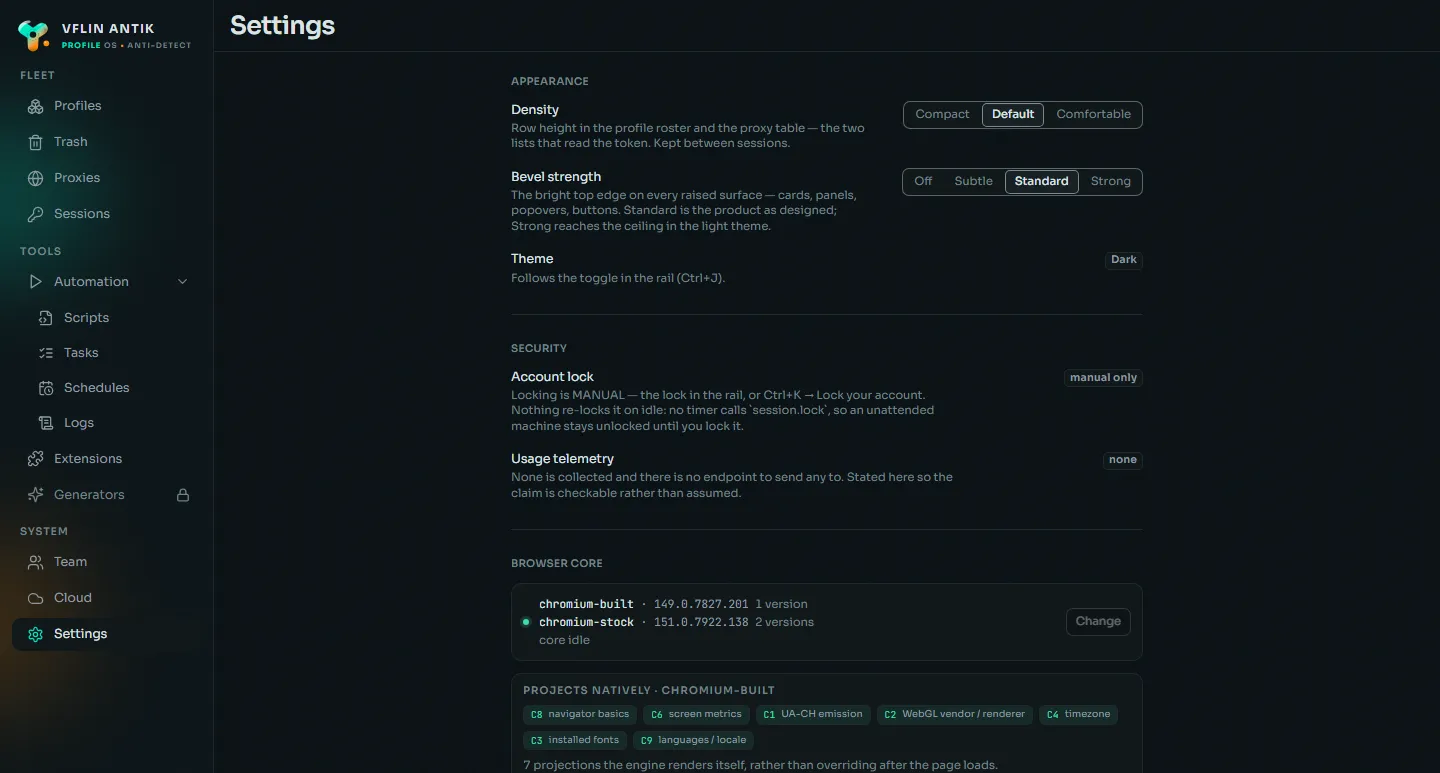Screen dimensions: 1440x773
Task: Click the Settings page heading
Action: [282, 26]
